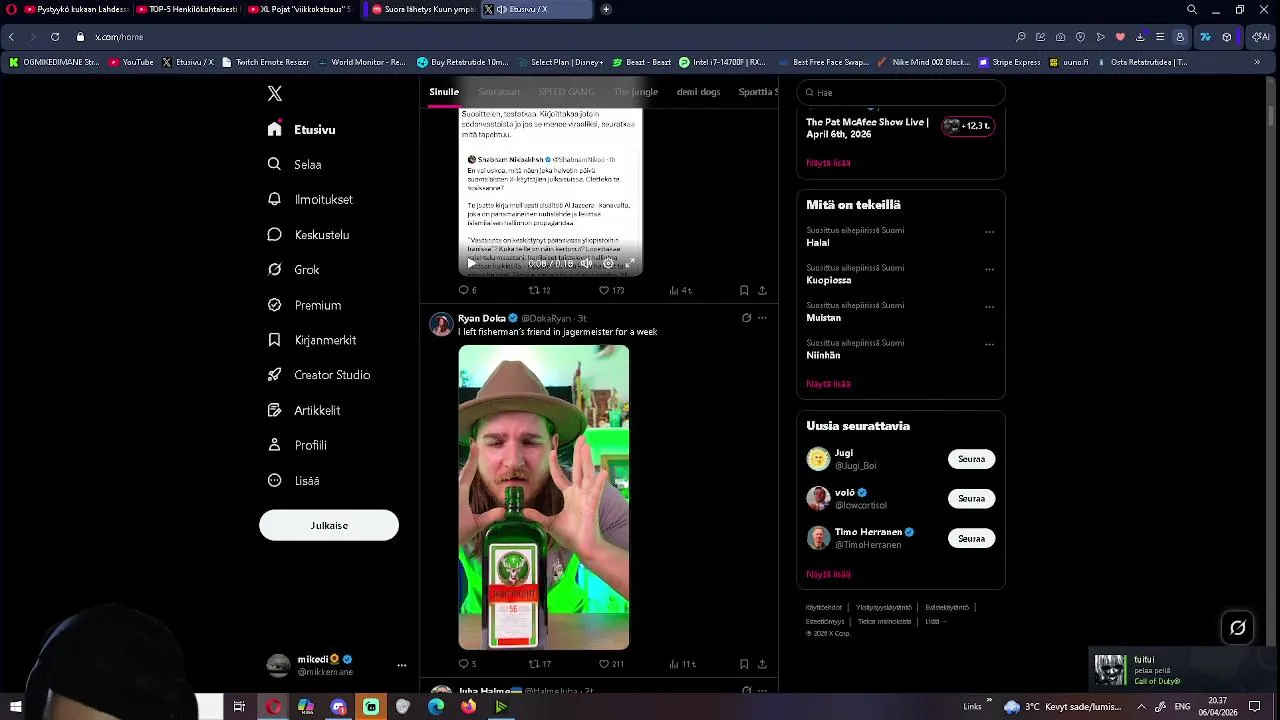Open video settings gear in top post
The image size is (1280, 720).
[608, 263]
